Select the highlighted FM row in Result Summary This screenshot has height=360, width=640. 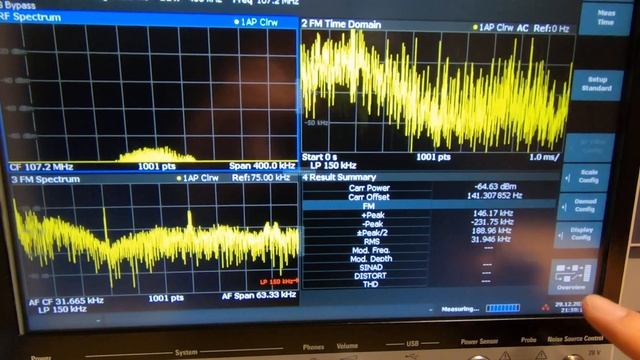point(430,206)
